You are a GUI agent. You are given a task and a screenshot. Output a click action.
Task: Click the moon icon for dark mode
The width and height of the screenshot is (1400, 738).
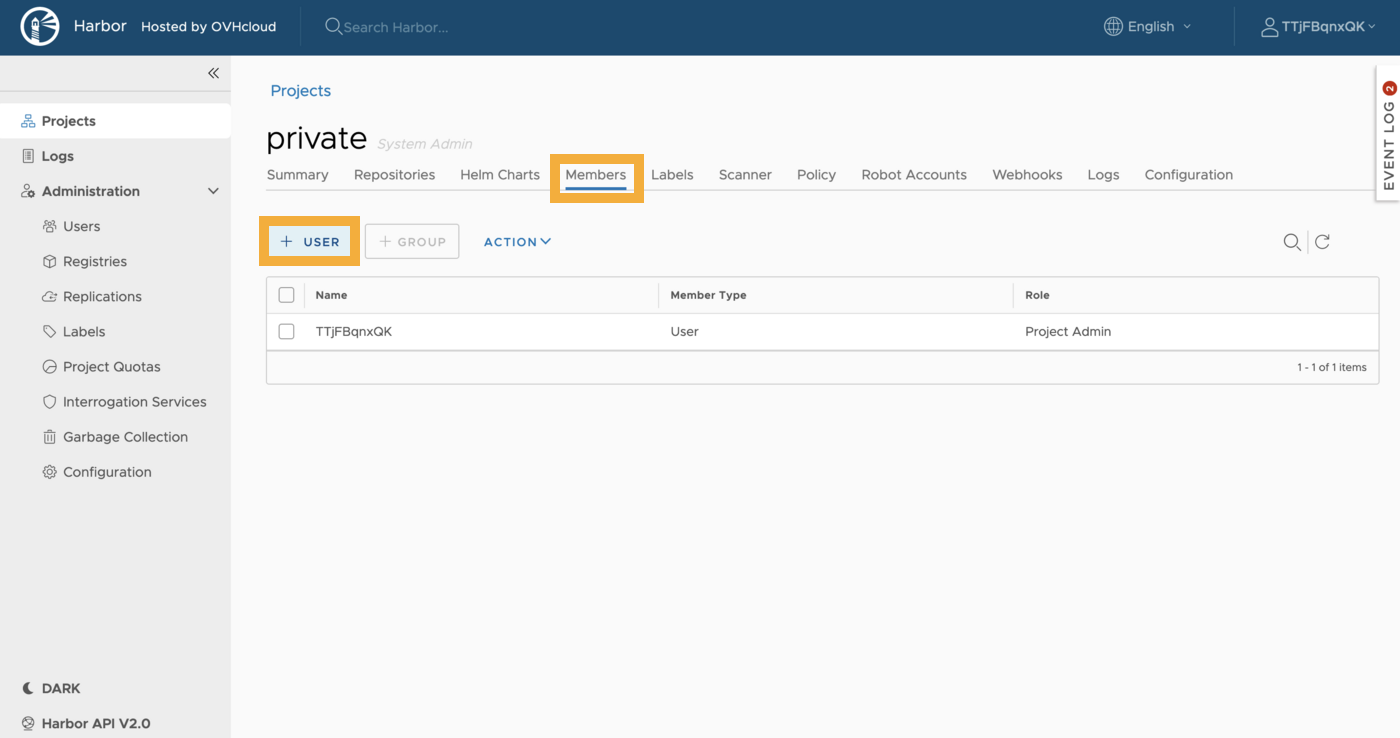(28, 688)
